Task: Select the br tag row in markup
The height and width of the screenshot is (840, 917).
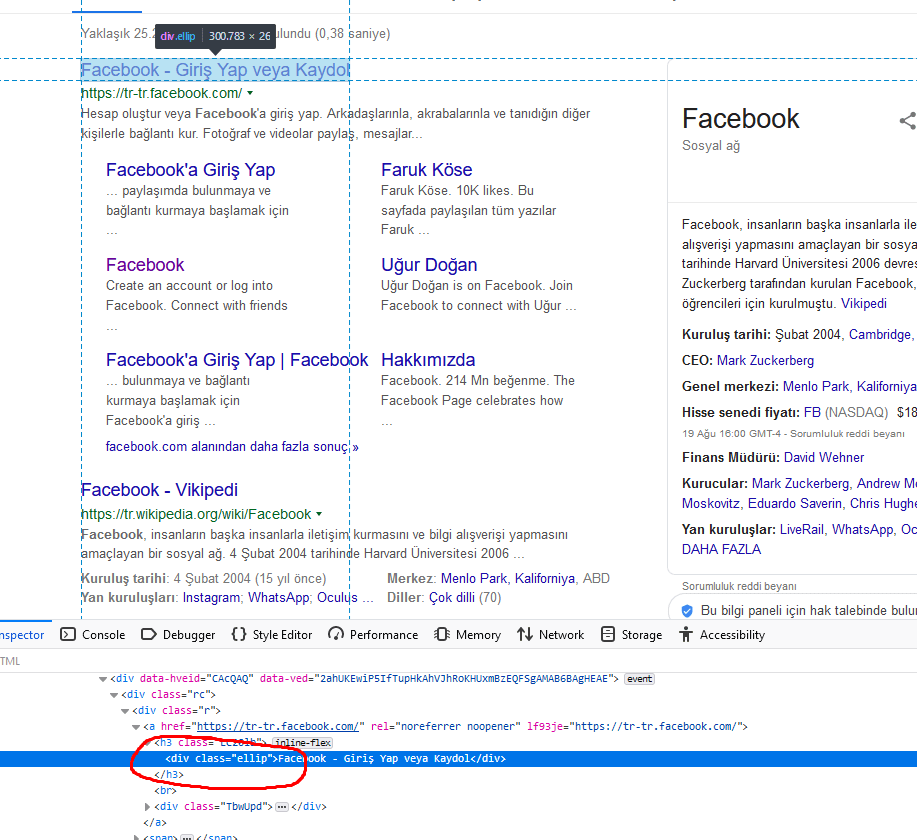Action: coord(166,791)
